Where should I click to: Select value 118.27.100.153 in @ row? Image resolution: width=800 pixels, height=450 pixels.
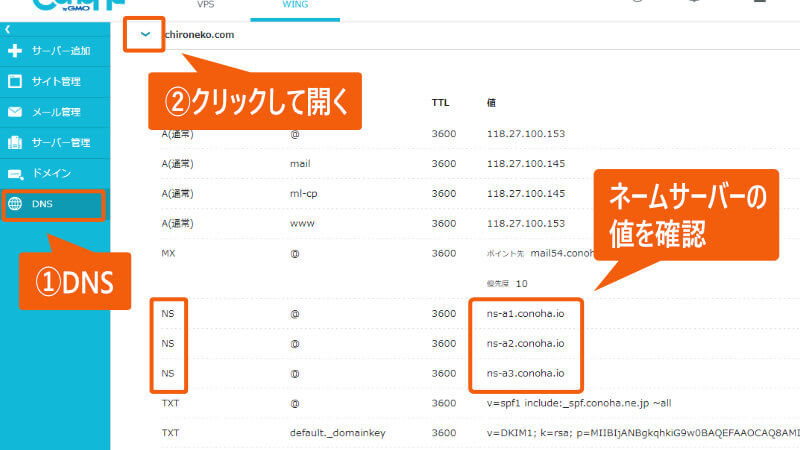(x=526, y=134)
